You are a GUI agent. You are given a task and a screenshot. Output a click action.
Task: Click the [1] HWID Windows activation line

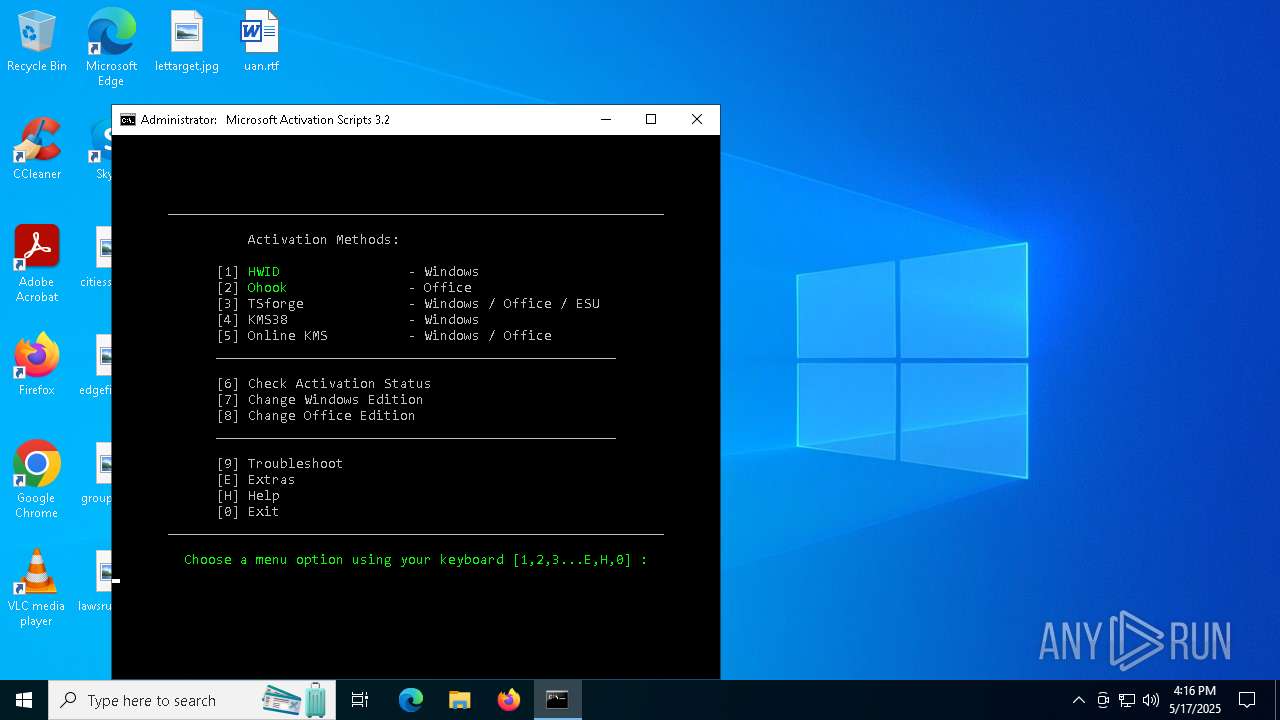(348, 272)
